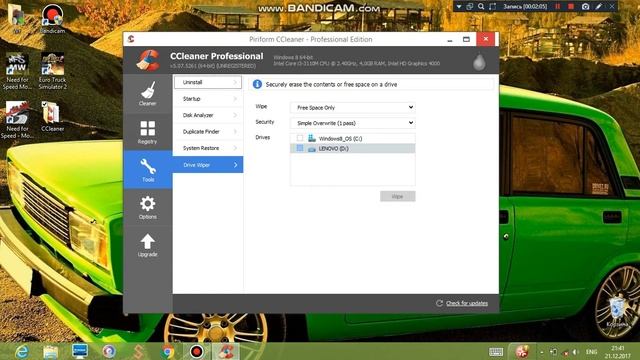Open Need for Speed MW desktop shortcut
The width and height of the screenshot is (640, 360).
tap(17, 71)
